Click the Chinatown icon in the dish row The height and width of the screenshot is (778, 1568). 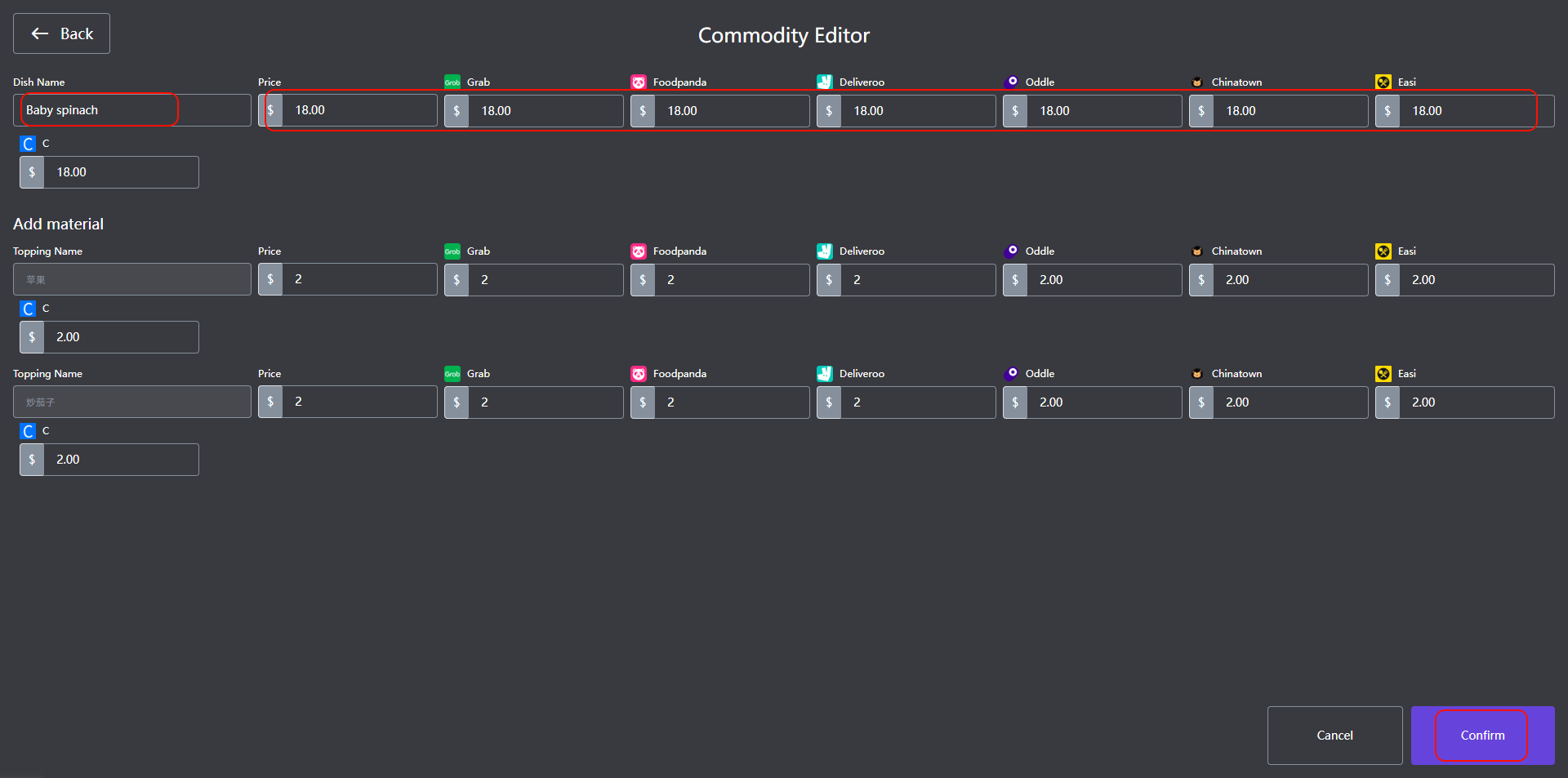pos(1197,82)
